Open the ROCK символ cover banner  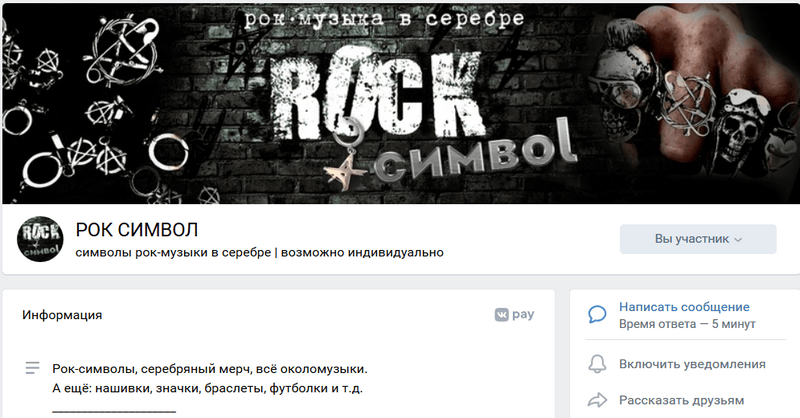400,104
